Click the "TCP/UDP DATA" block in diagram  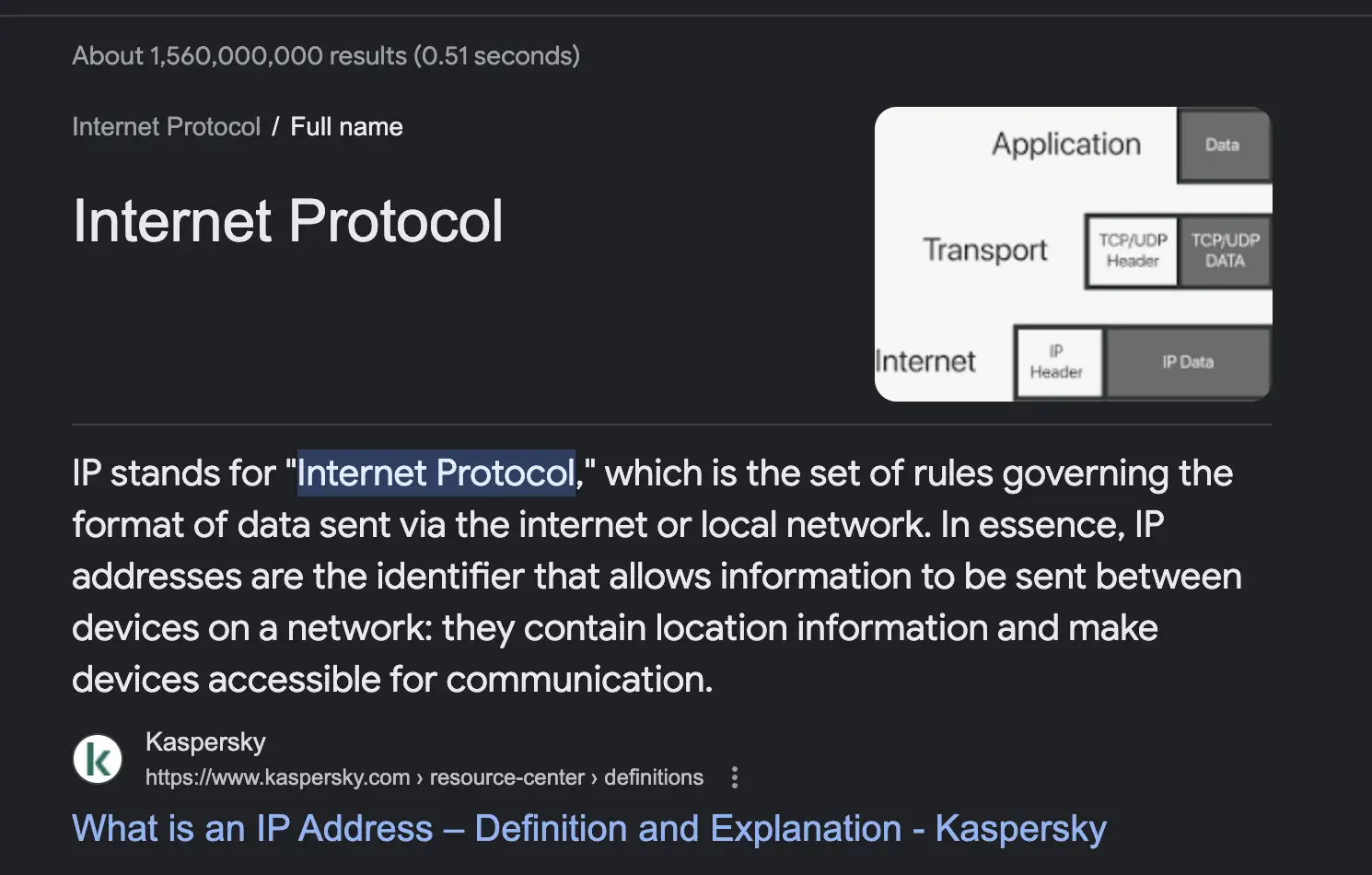[1225, 251]
